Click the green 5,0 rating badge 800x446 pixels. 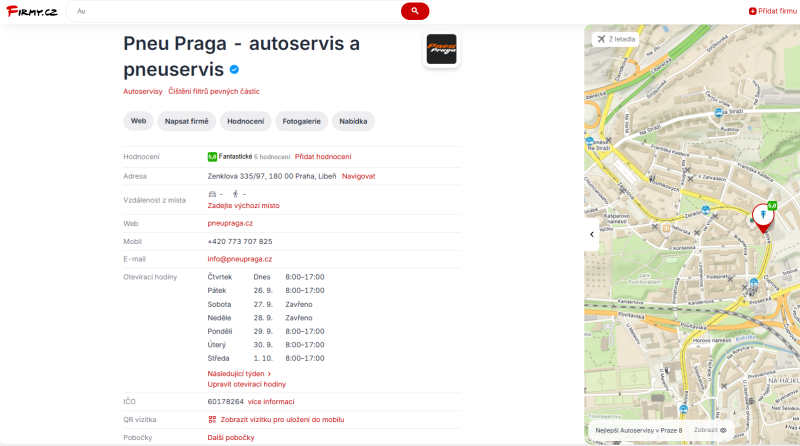(x=212, y=157)
